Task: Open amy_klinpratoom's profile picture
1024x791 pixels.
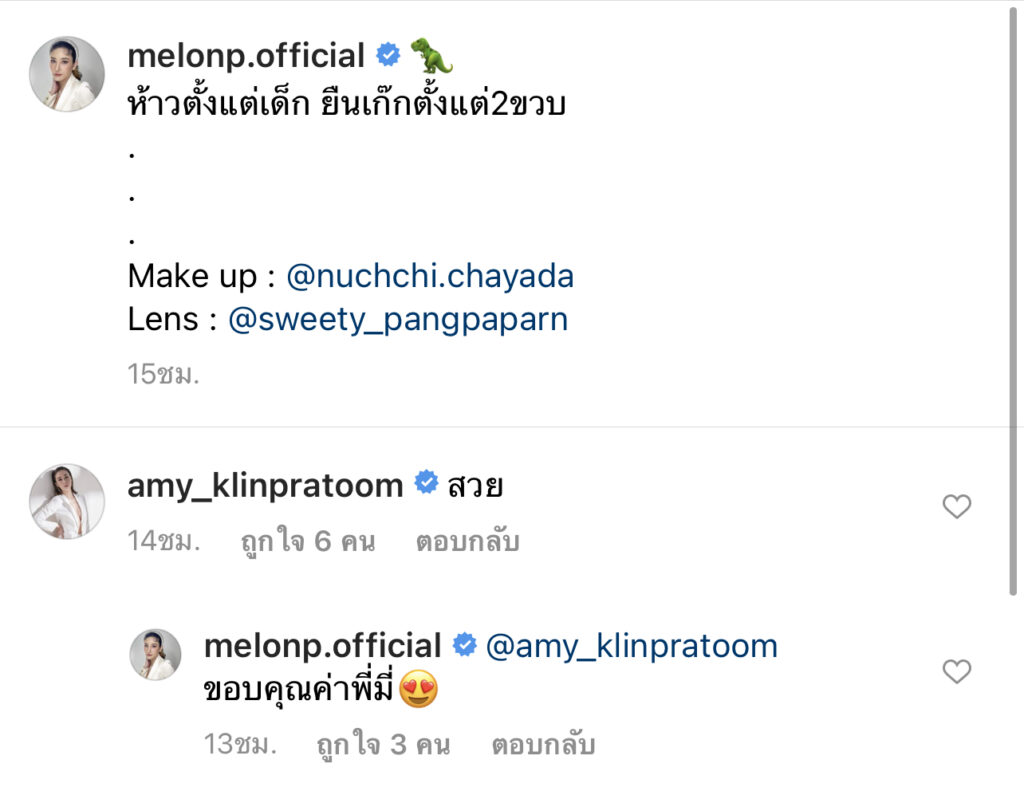Action: (67, 501)
